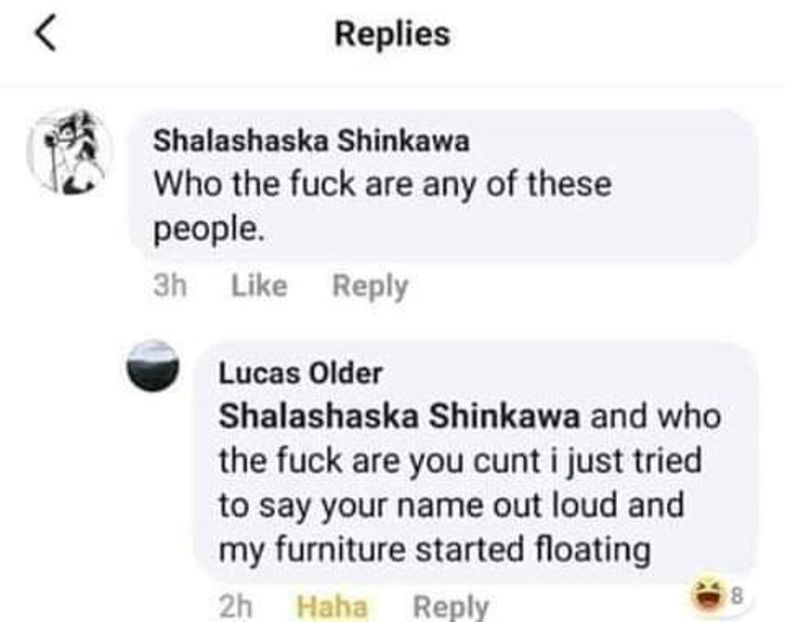Toggle the Haha reaction on Lucas Older's reply
785x622 pixels.
tap(332, 606)
